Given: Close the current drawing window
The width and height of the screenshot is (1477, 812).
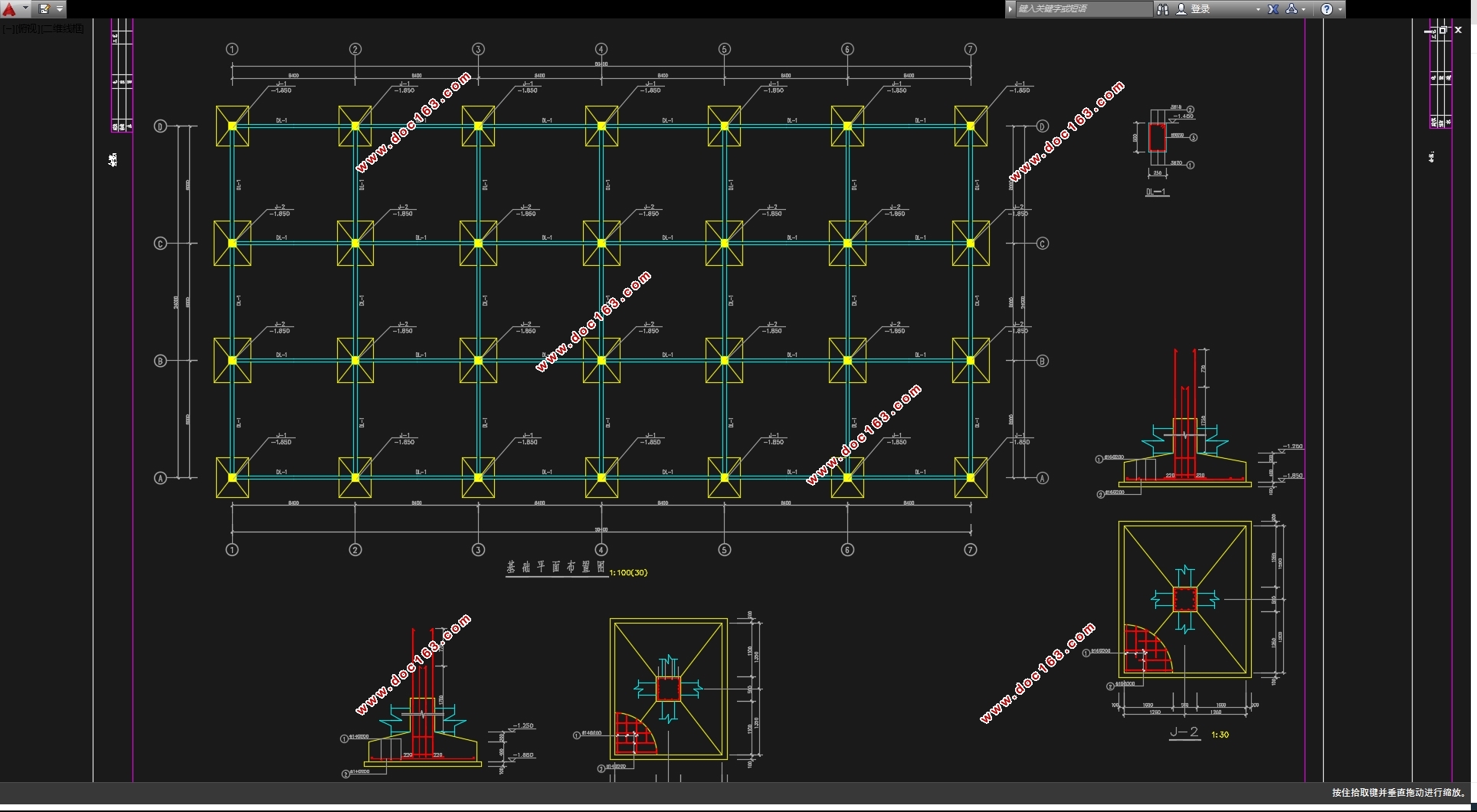Looking at the screenshot, I should click(1459, 30).
